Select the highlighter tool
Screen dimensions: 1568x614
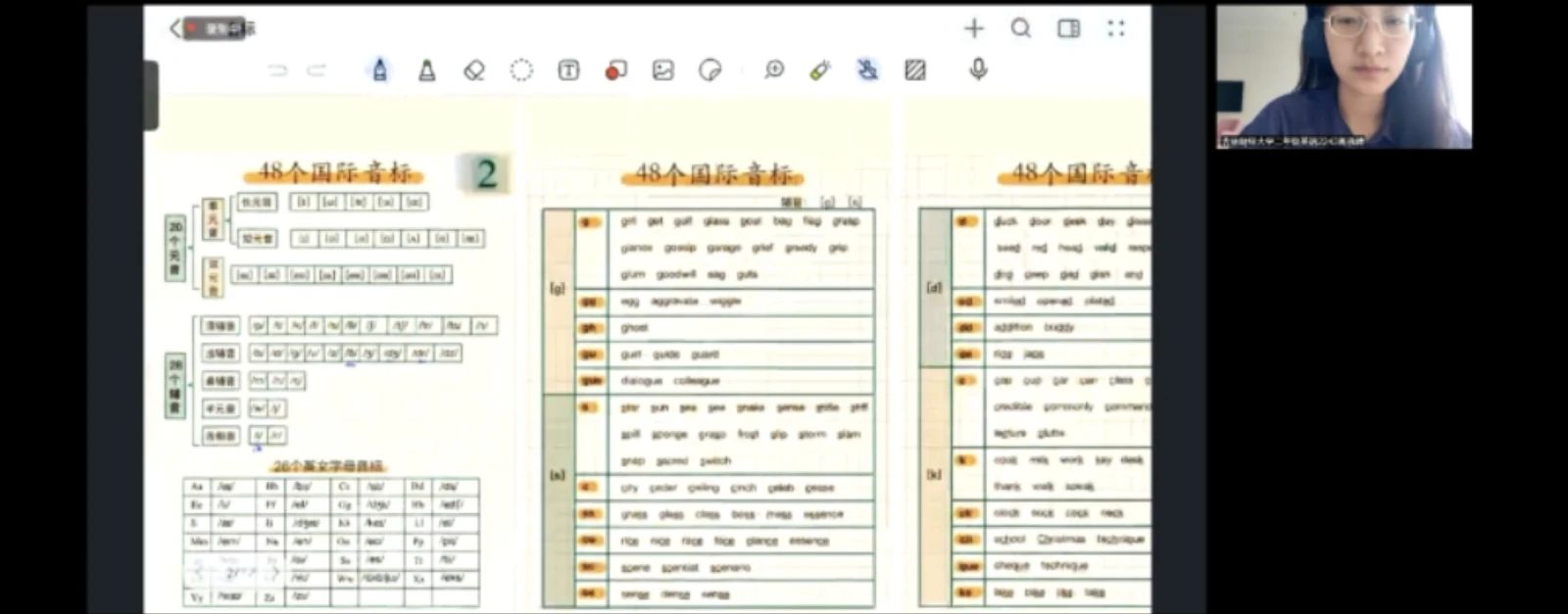coord(427,70)
